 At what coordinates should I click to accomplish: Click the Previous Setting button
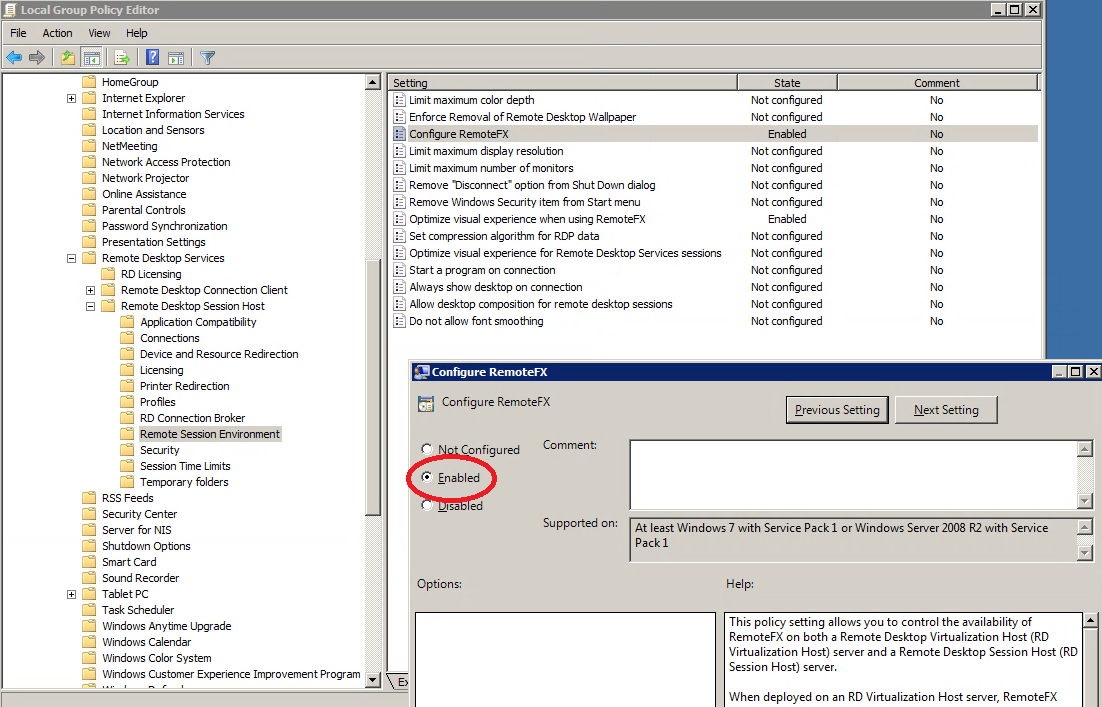pyautogui.click(x=837, y=410)
